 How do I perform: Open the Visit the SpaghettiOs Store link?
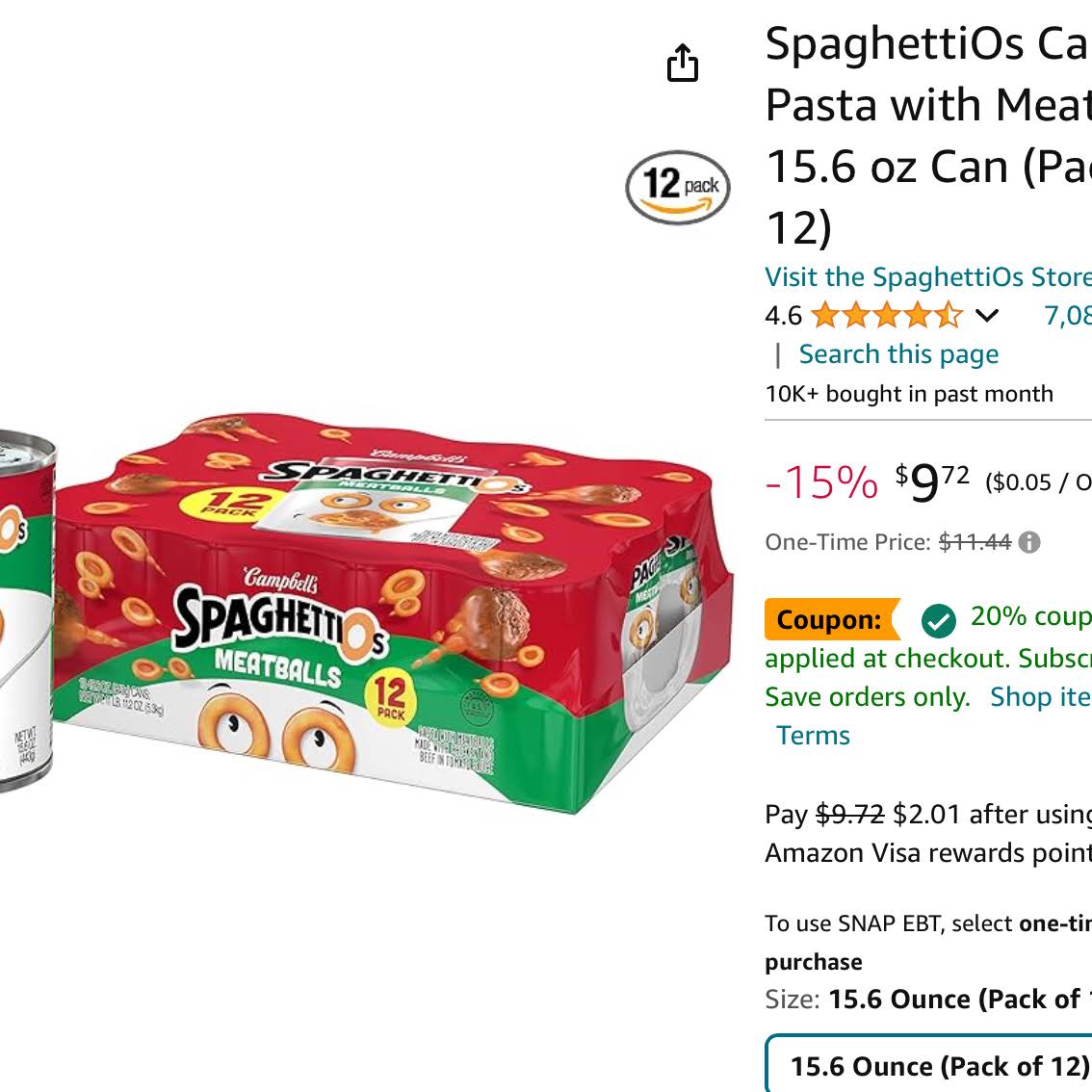pos(927,277)
